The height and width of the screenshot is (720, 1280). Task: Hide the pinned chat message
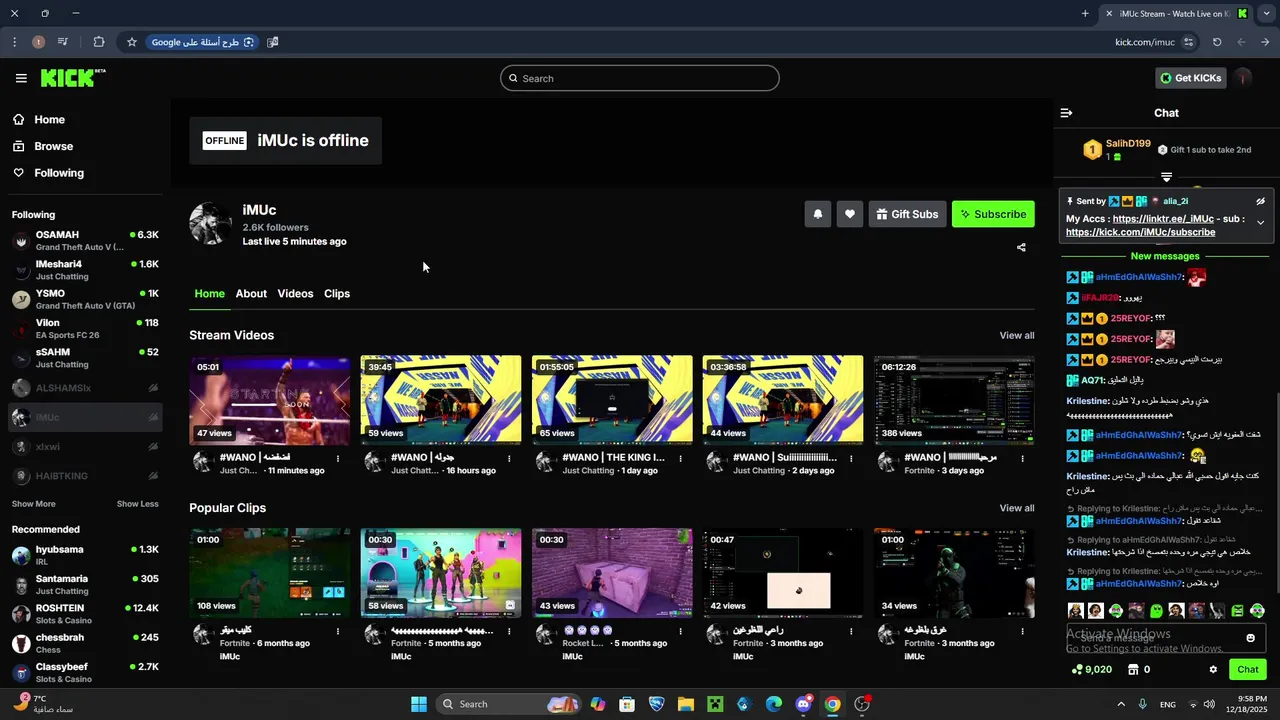[x=1261, y=201]
